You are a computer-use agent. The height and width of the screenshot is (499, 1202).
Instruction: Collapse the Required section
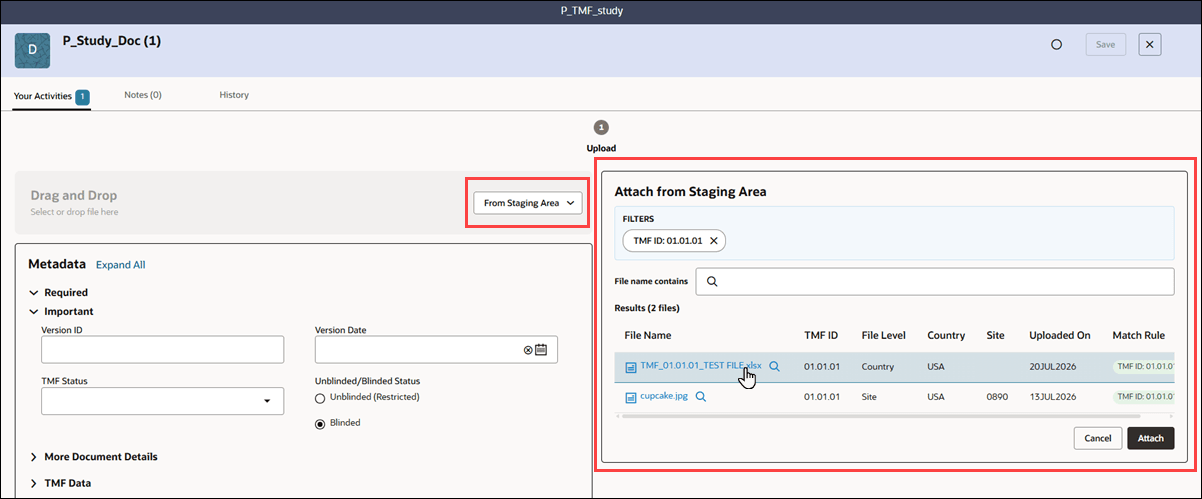coord(34,293)
